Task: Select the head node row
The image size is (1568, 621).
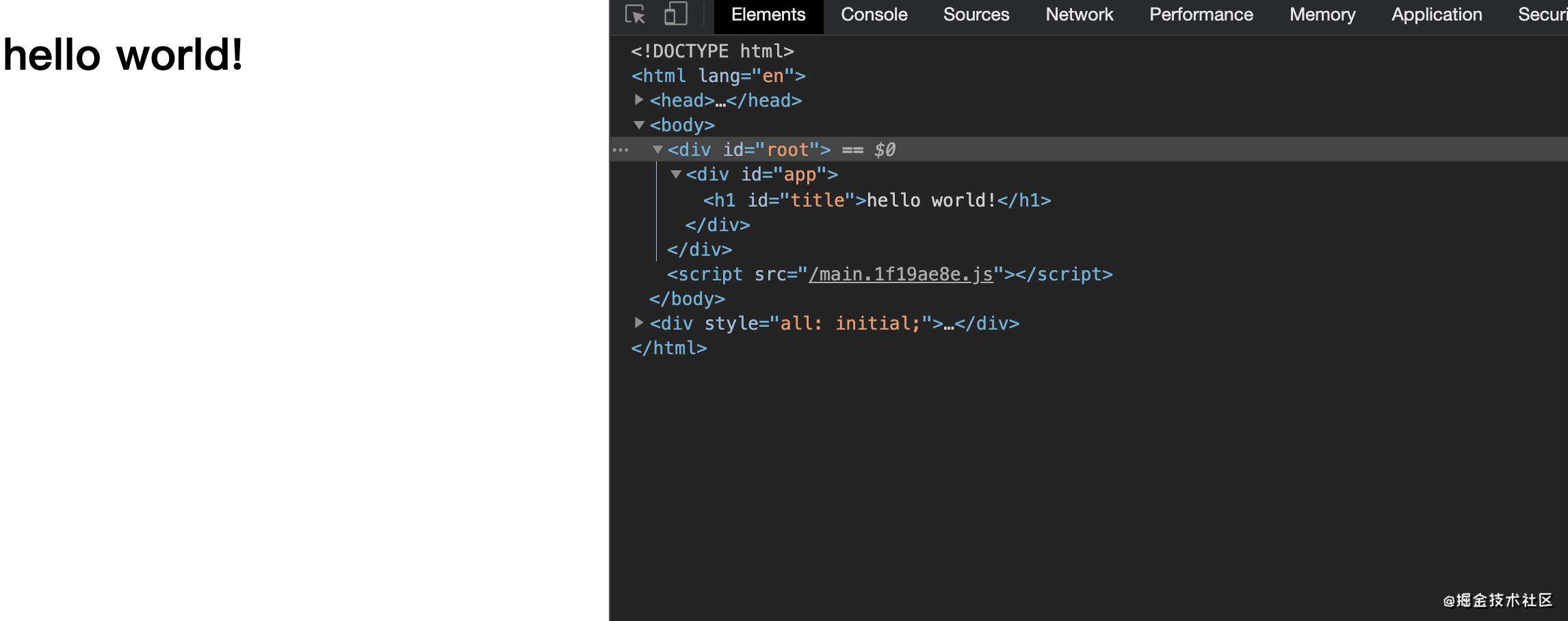Action: tap(726, 101)
